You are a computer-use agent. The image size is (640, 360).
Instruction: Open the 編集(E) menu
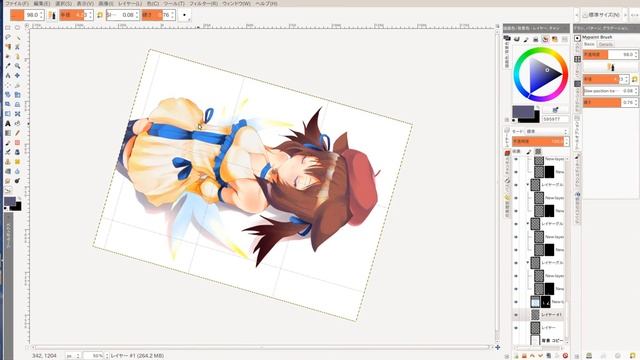pyautogui.click(x=42, y=3)
